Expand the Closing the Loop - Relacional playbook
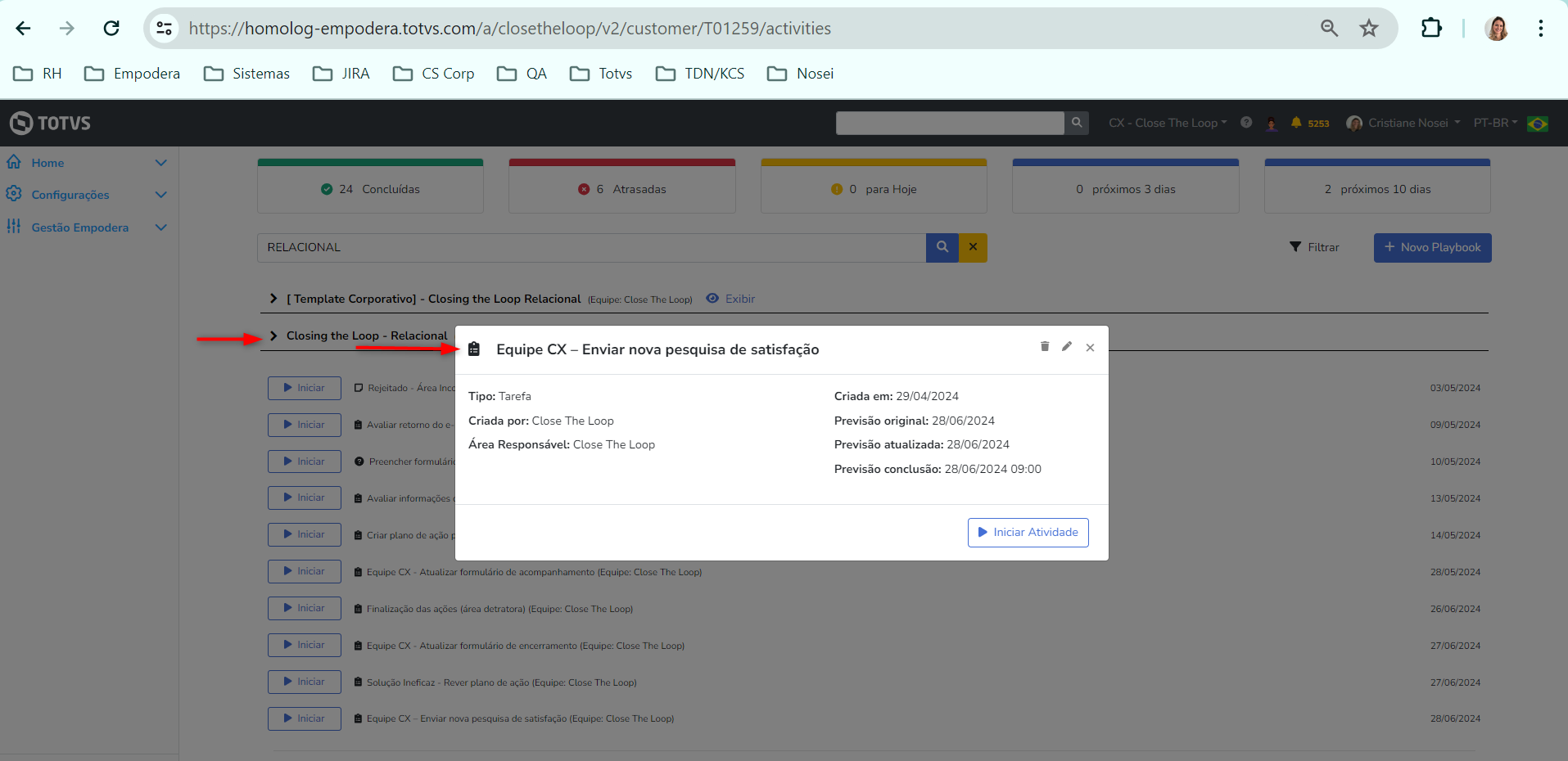The width and height of the screenshot is (1568, 761). 273,335
